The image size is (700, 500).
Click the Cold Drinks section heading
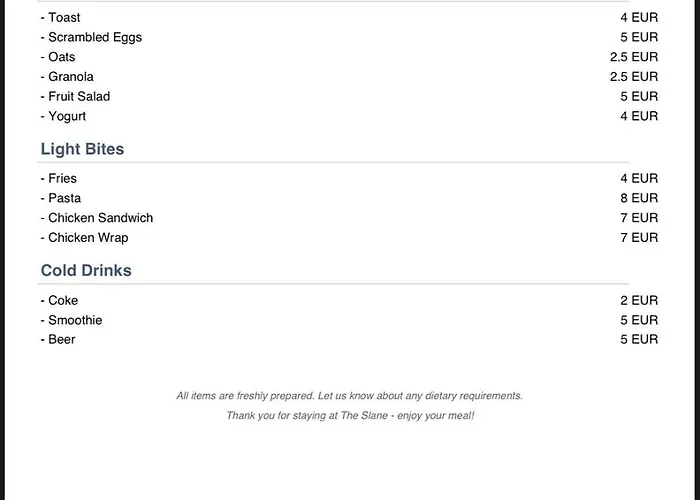pyautogui.click(x=86, y=271)
